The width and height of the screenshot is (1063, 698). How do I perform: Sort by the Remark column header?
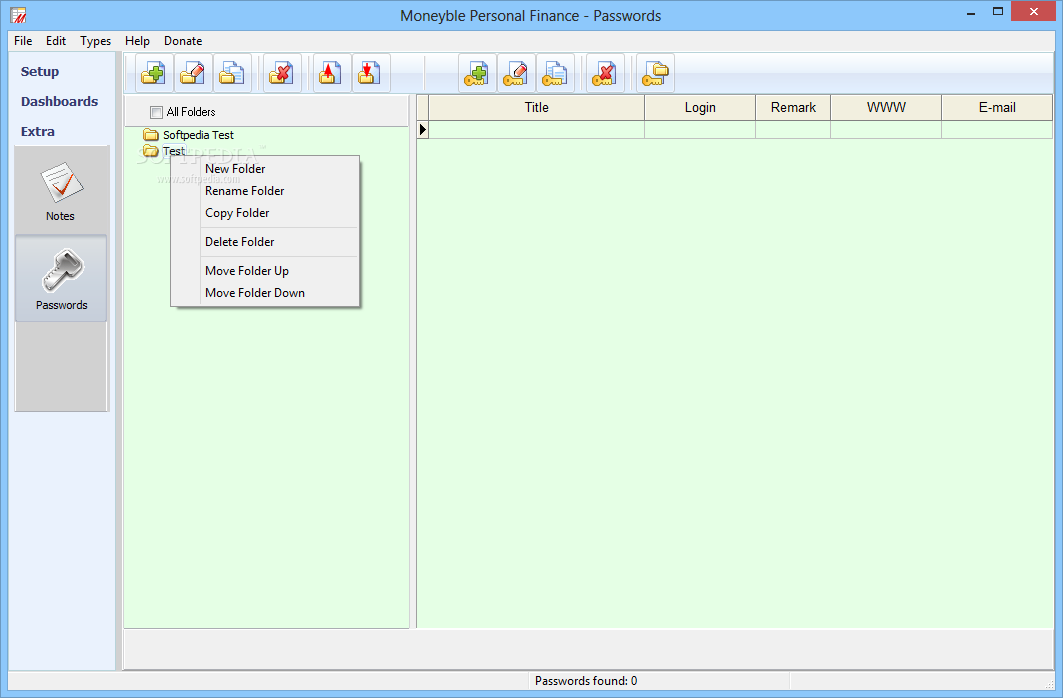[x=793, y=108]
